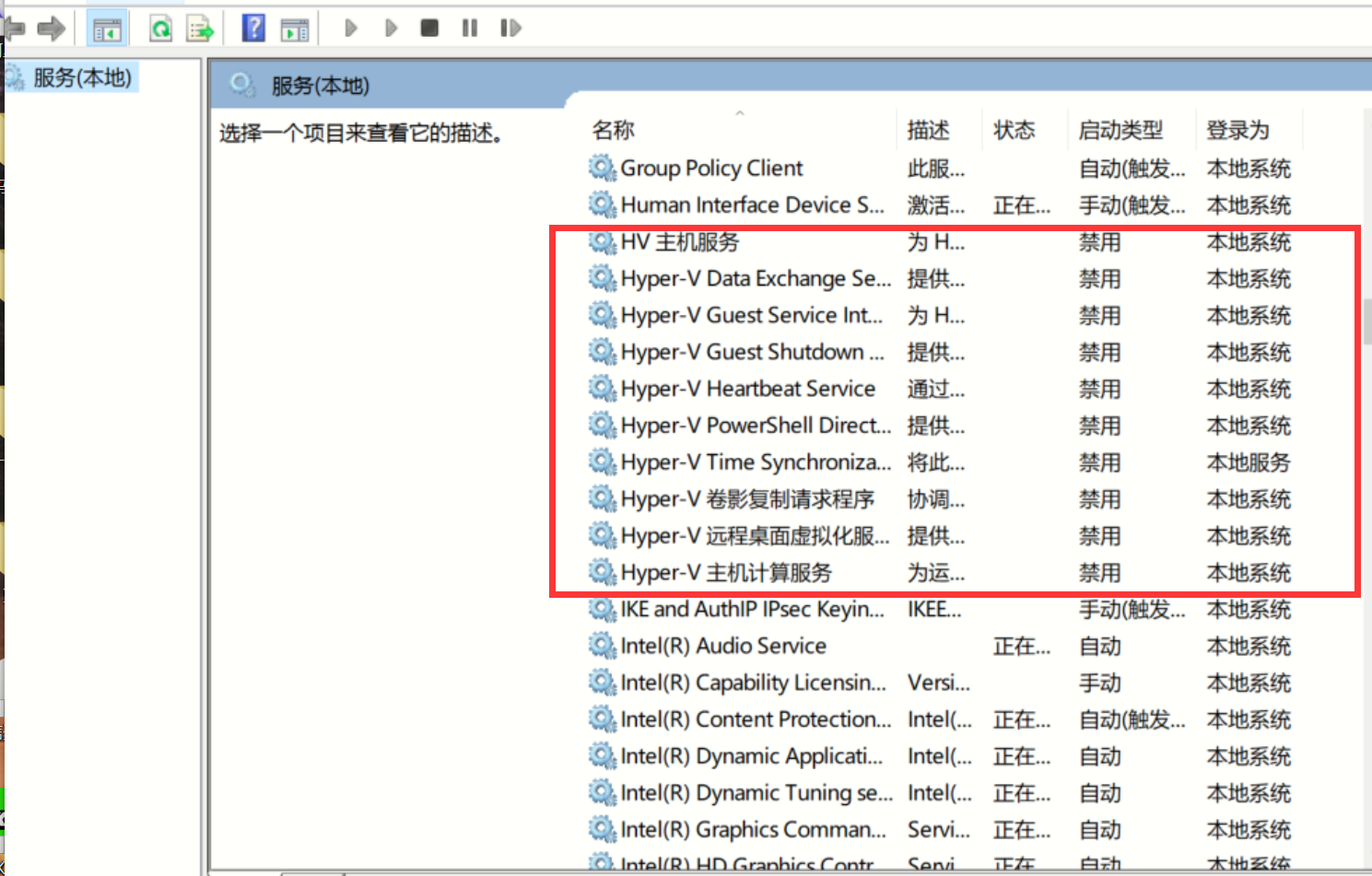Screen dimensions: 1372x876
Task: Select the Hyper-V PowerShell Direct... service name
Action: coord(756,426)
